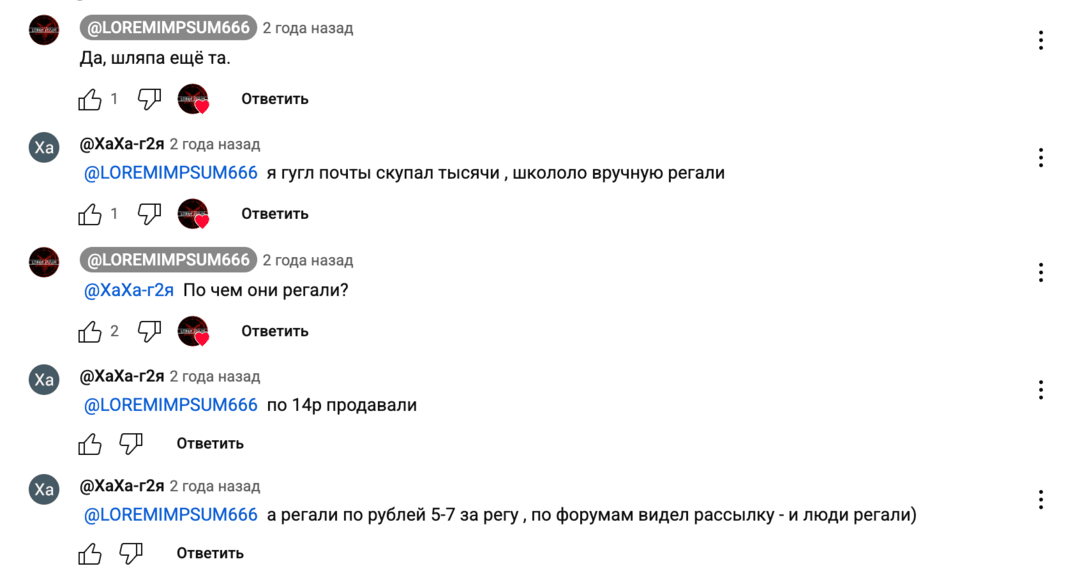Viewport: 1080px width, 587px height.
Task: Click "Ответить" under the last comment
Action: [x=209, y=552]
